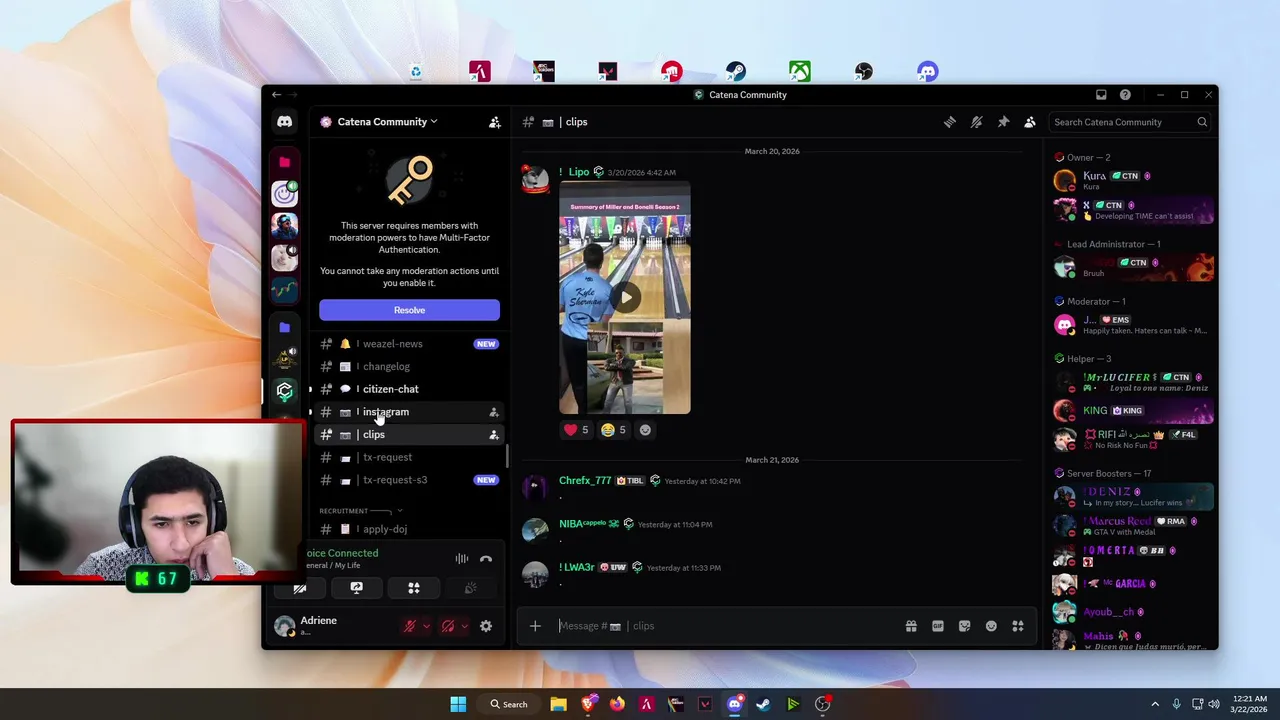Open the citizen-chat channel

(x=409, y=389)
